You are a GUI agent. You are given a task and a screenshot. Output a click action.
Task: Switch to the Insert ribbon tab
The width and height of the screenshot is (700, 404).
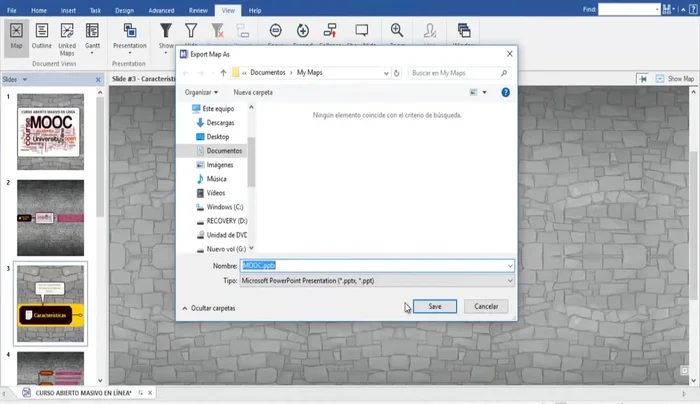click(66, 9)
